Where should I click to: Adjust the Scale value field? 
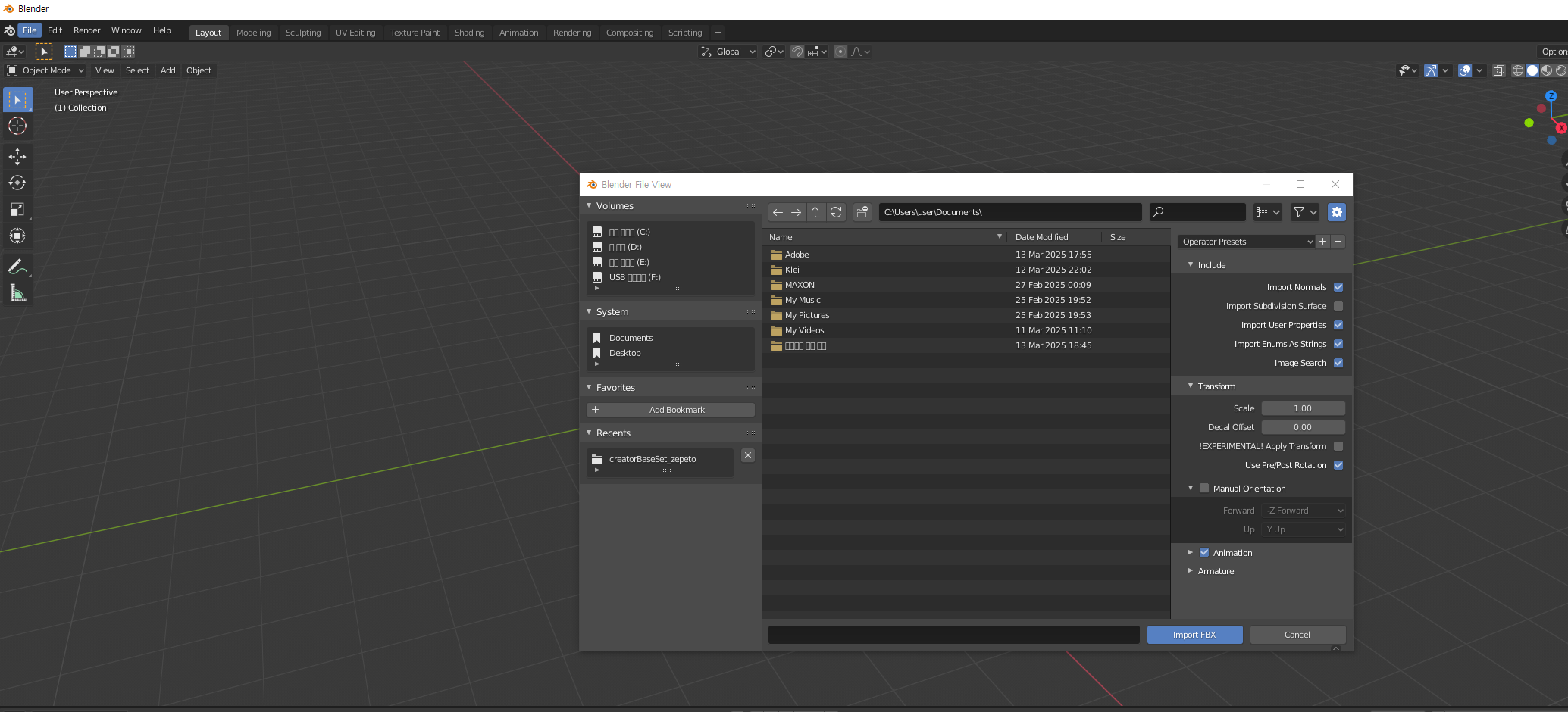point(1304,408)
